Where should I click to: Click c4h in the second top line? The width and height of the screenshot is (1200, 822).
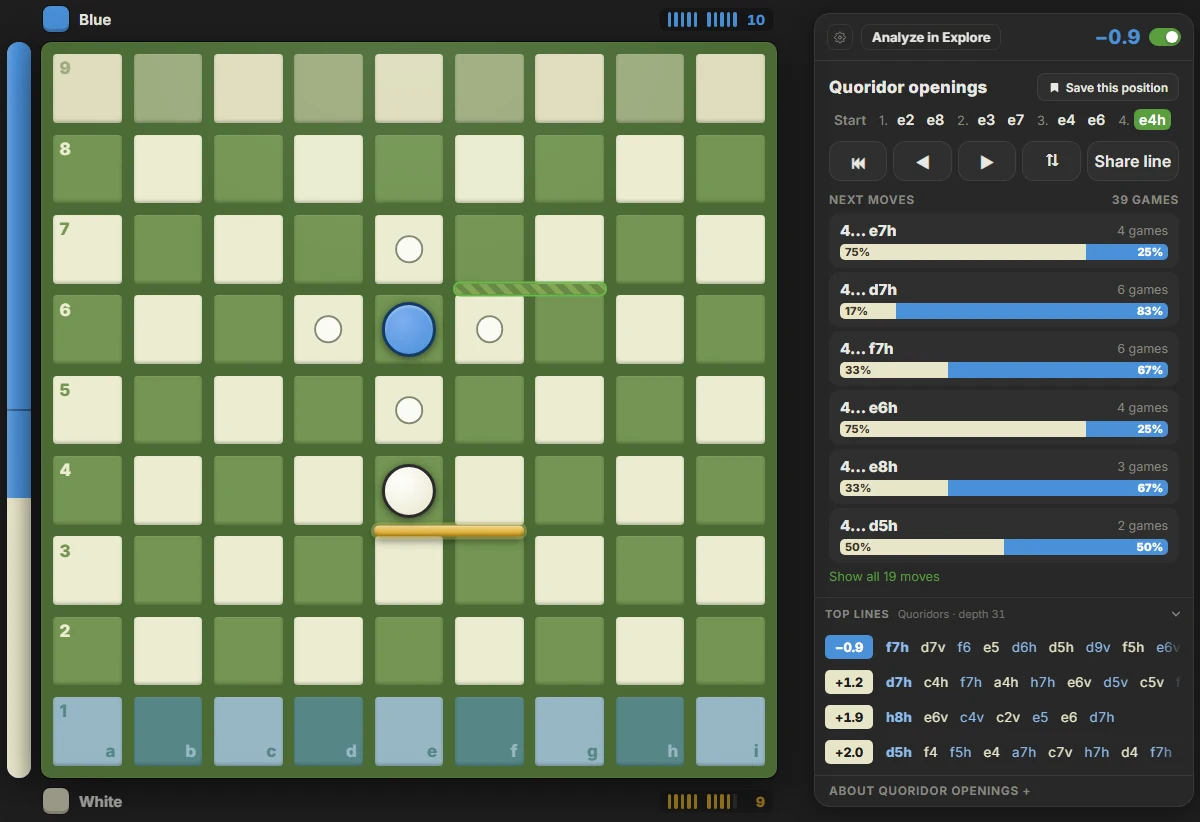936,682
